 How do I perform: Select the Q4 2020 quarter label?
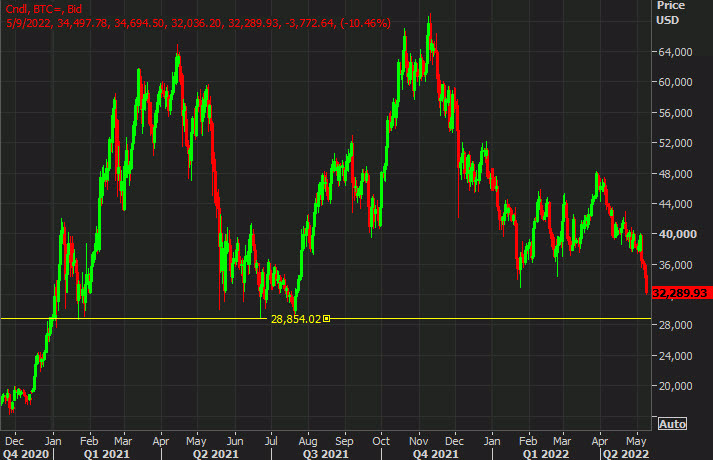click(24, 453)
